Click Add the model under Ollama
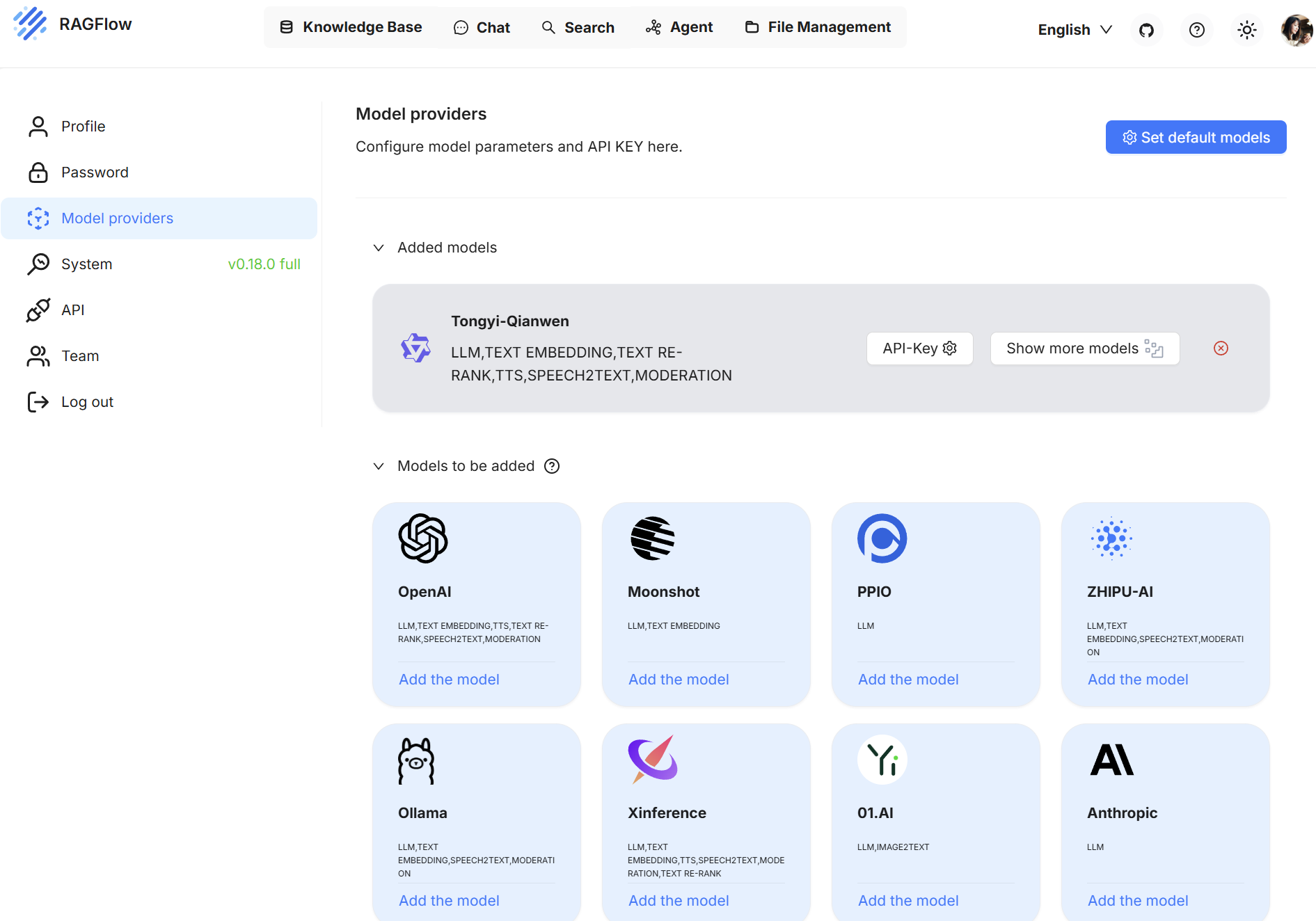Image resolution: width=1316 pixels, height=921 pixels. coord(449,901)
